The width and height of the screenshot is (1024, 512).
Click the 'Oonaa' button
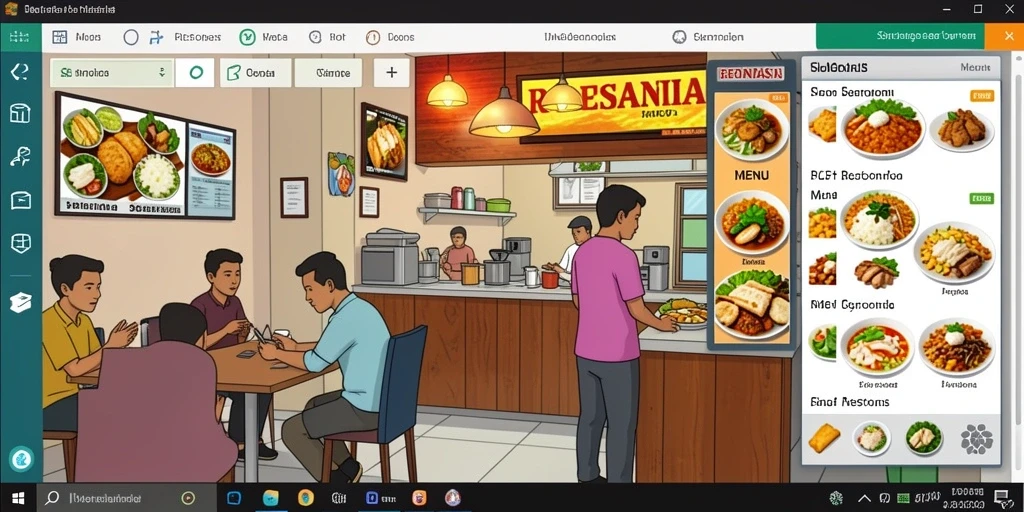[x=255, y=73]
